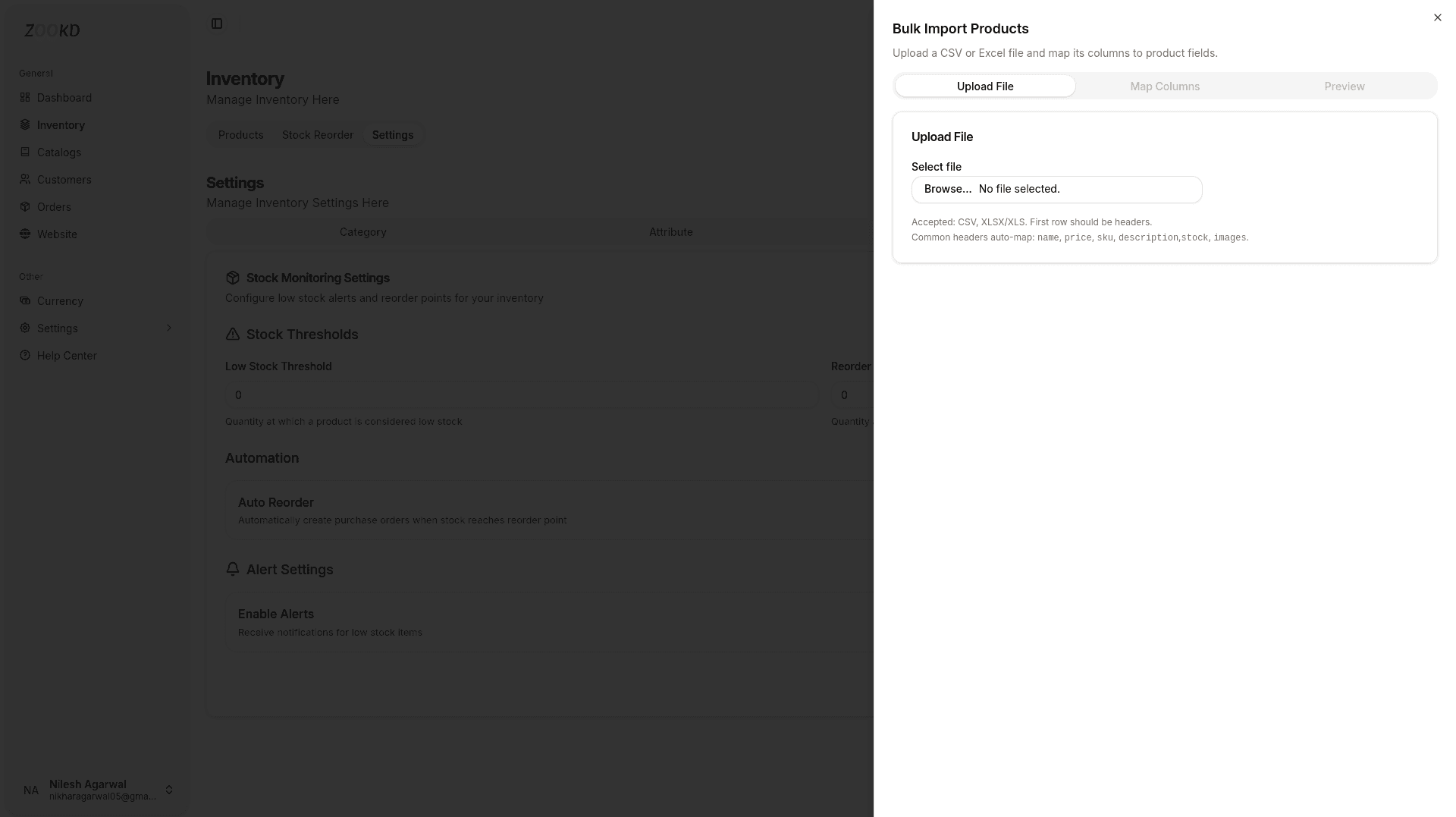
Task: Click the Website globe icon
Action: (x=25, y=234)
